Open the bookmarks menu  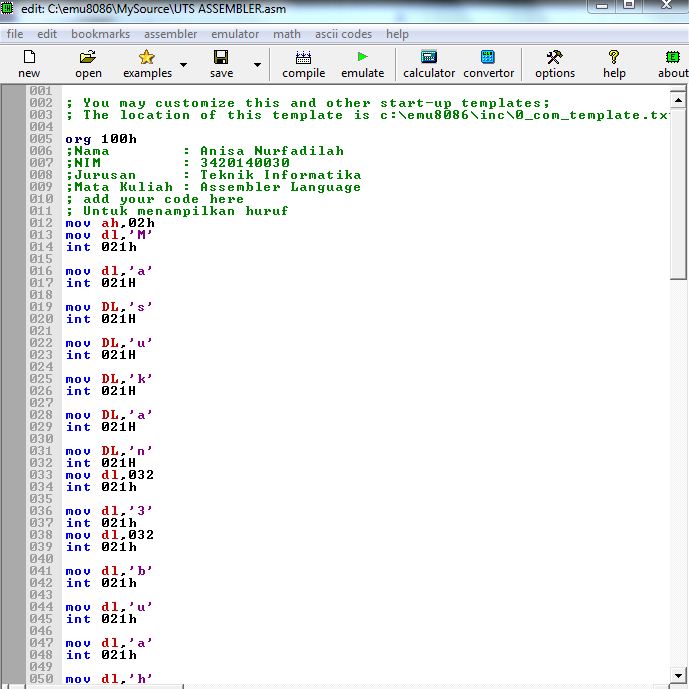coord(101,34)
